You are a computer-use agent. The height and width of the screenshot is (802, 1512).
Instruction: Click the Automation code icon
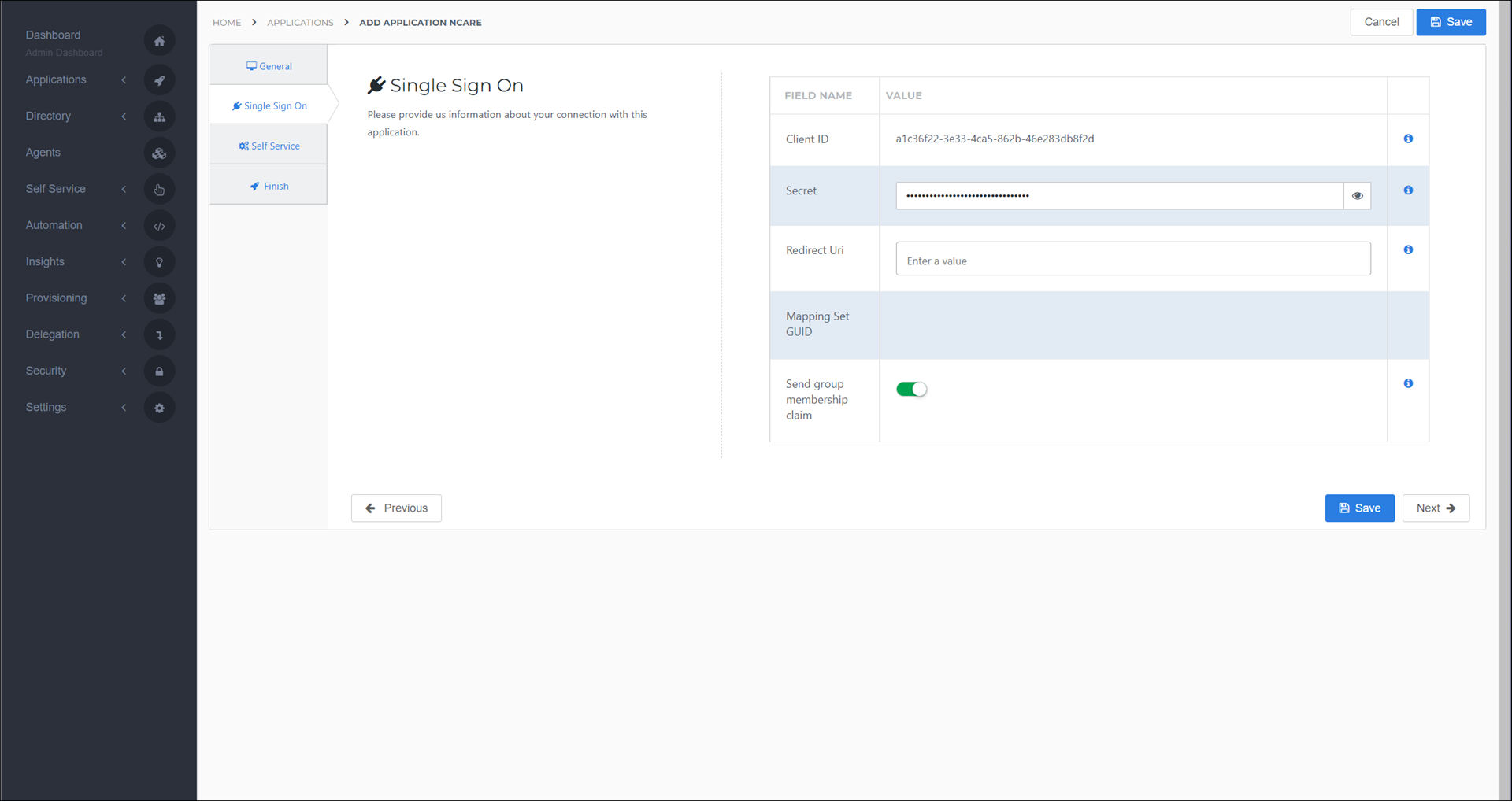tap(159, 226)
